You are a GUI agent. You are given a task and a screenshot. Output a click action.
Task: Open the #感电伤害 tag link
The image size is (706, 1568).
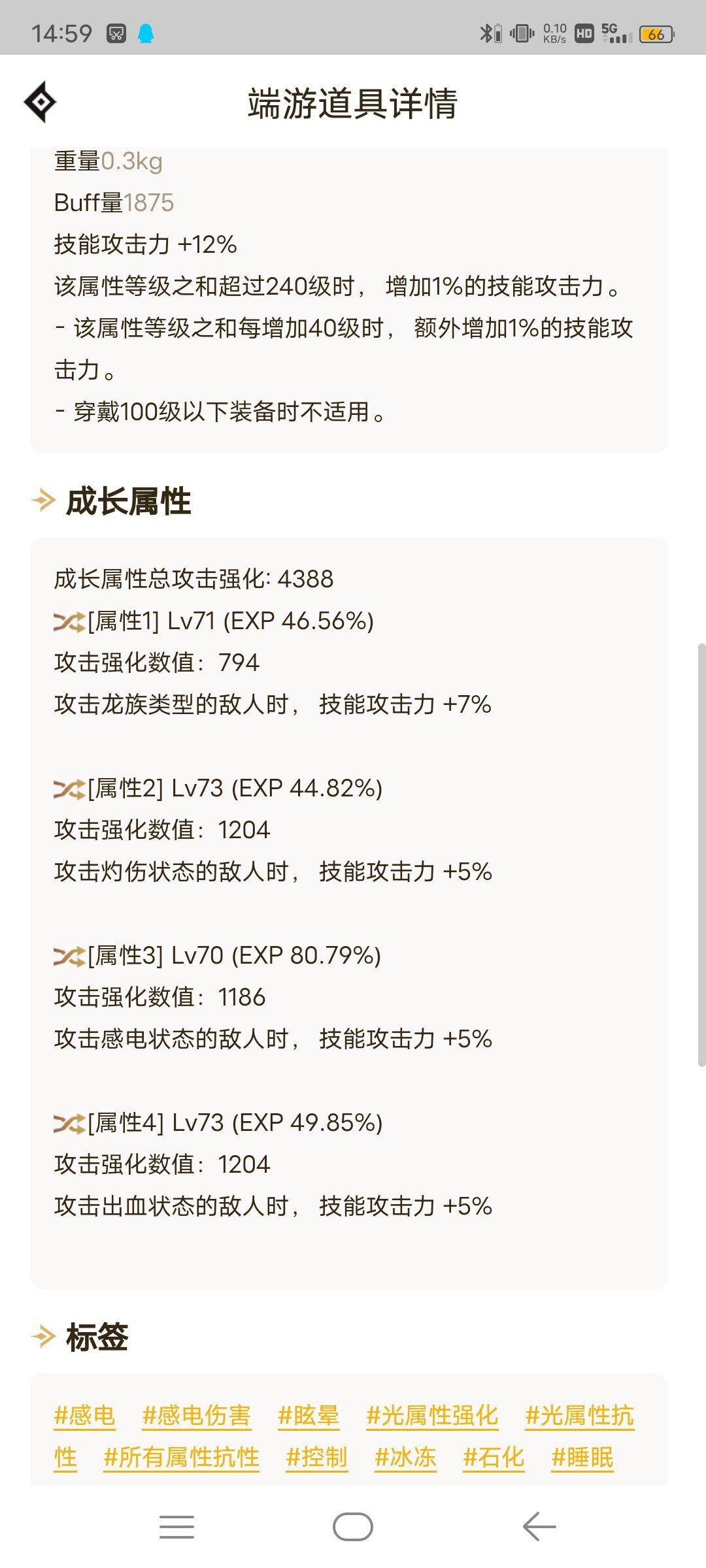tap(197, 1416)
